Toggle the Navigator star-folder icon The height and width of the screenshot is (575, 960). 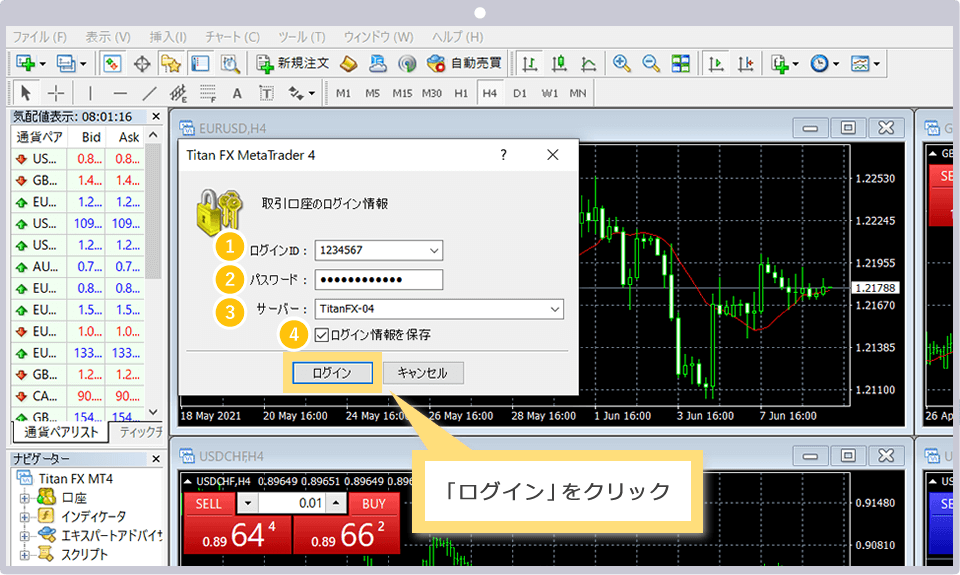[x=171, y=63]
